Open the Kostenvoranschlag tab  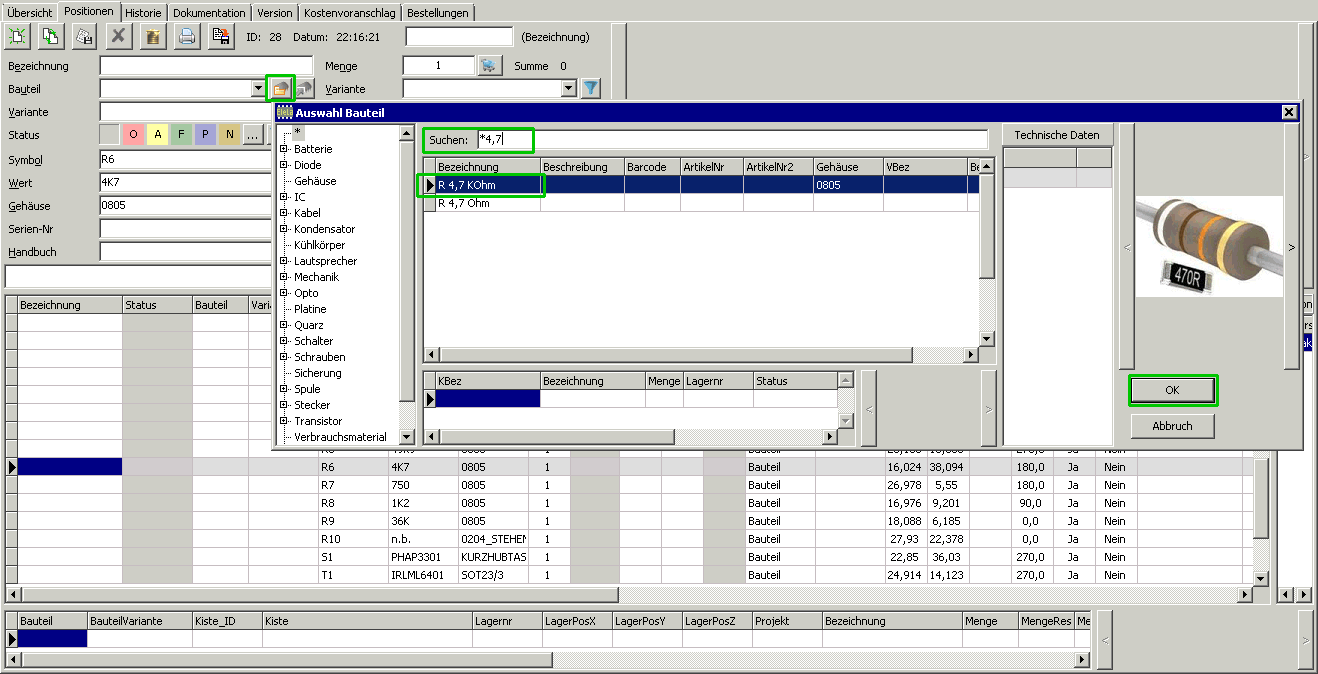(351, 13)
